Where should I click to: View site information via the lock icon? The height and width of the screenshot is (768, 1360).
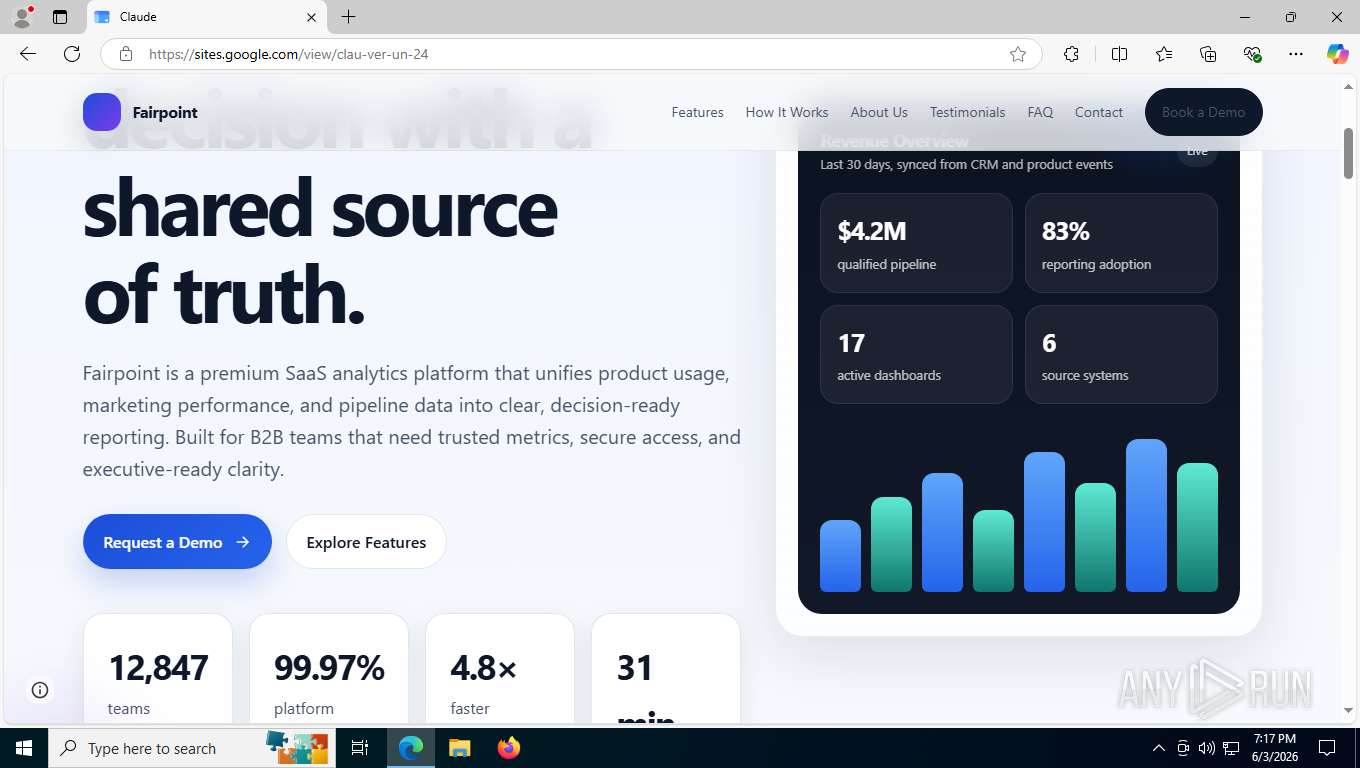click(126, 54)
